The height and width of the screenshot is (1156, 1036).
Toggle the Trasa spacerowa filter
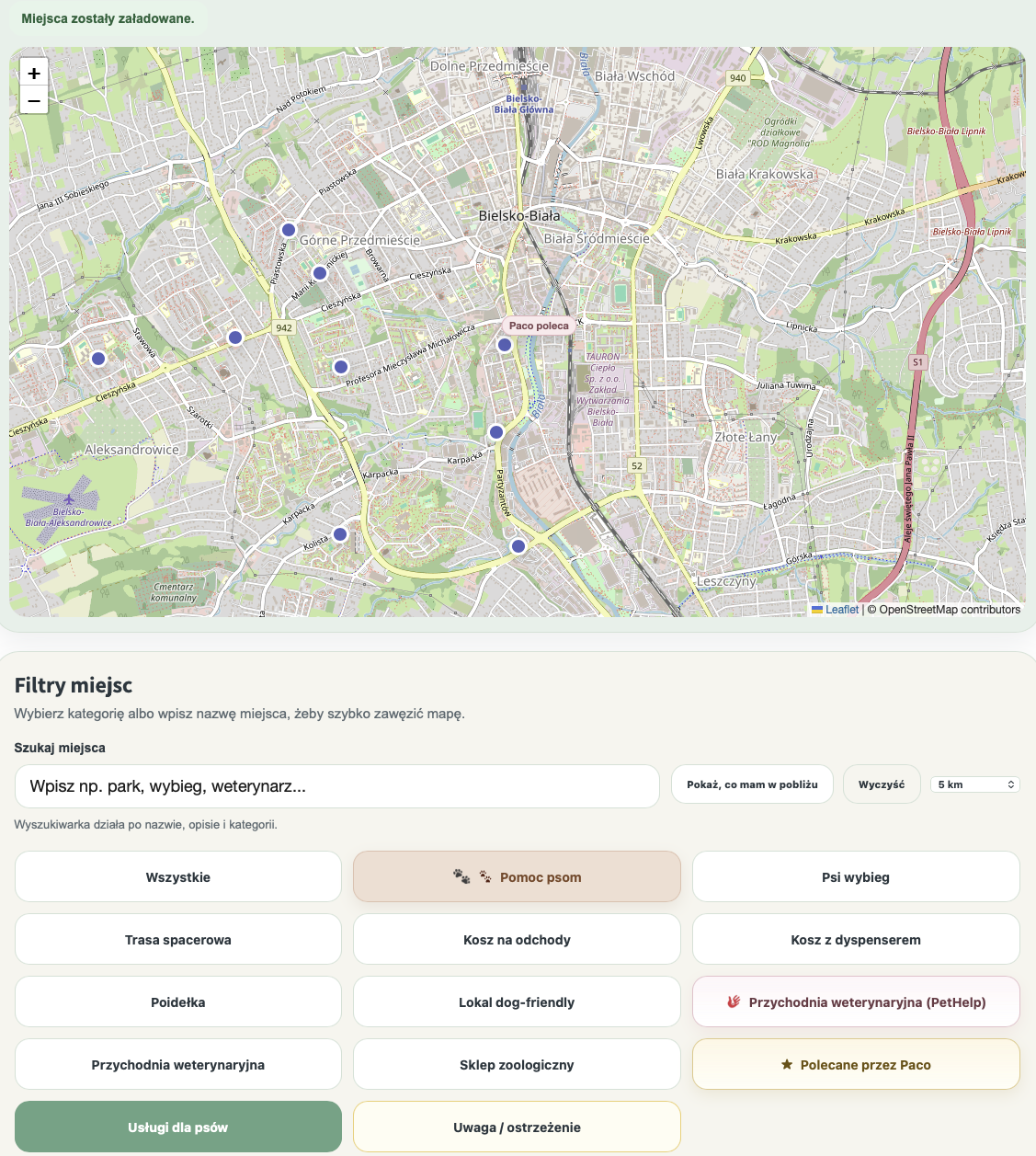(178, 940)
